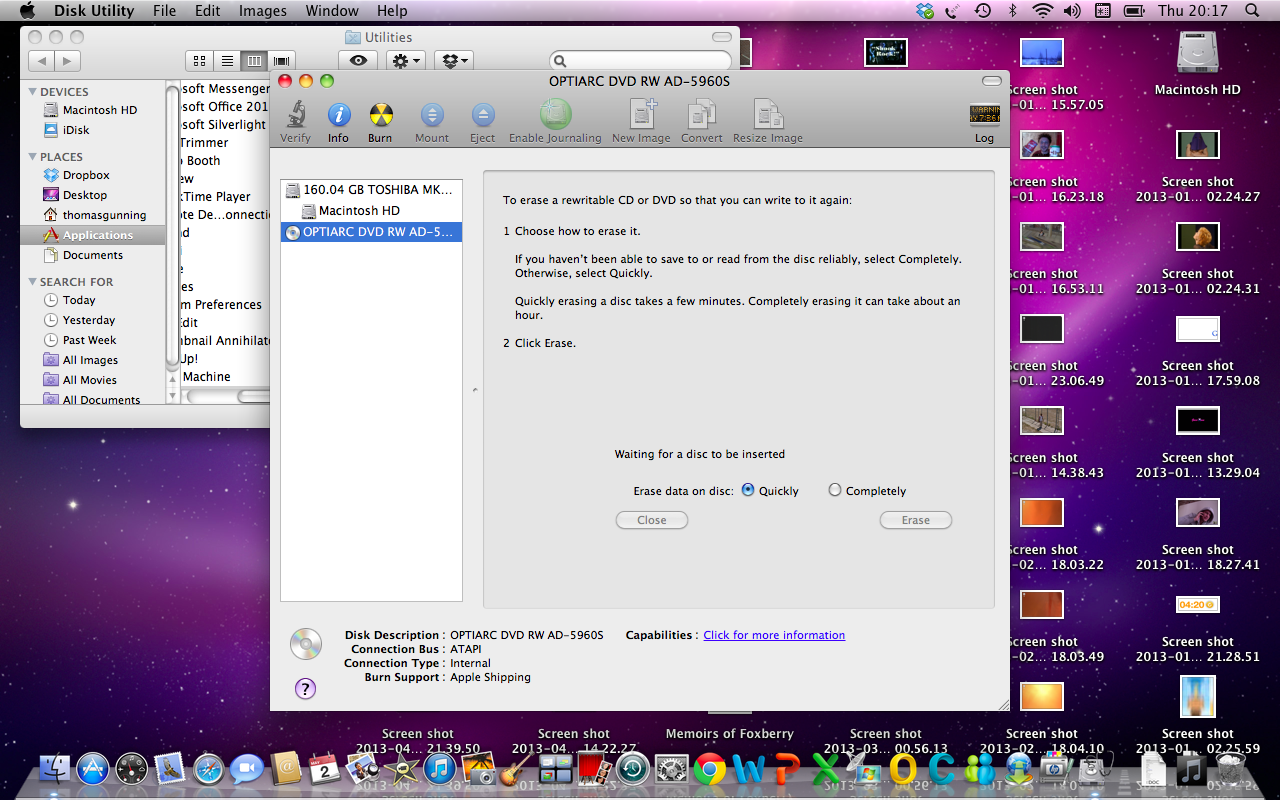The height and width of the screenshot is (800, 1280).
Task: Open the File menu
Action: (164, 11)
